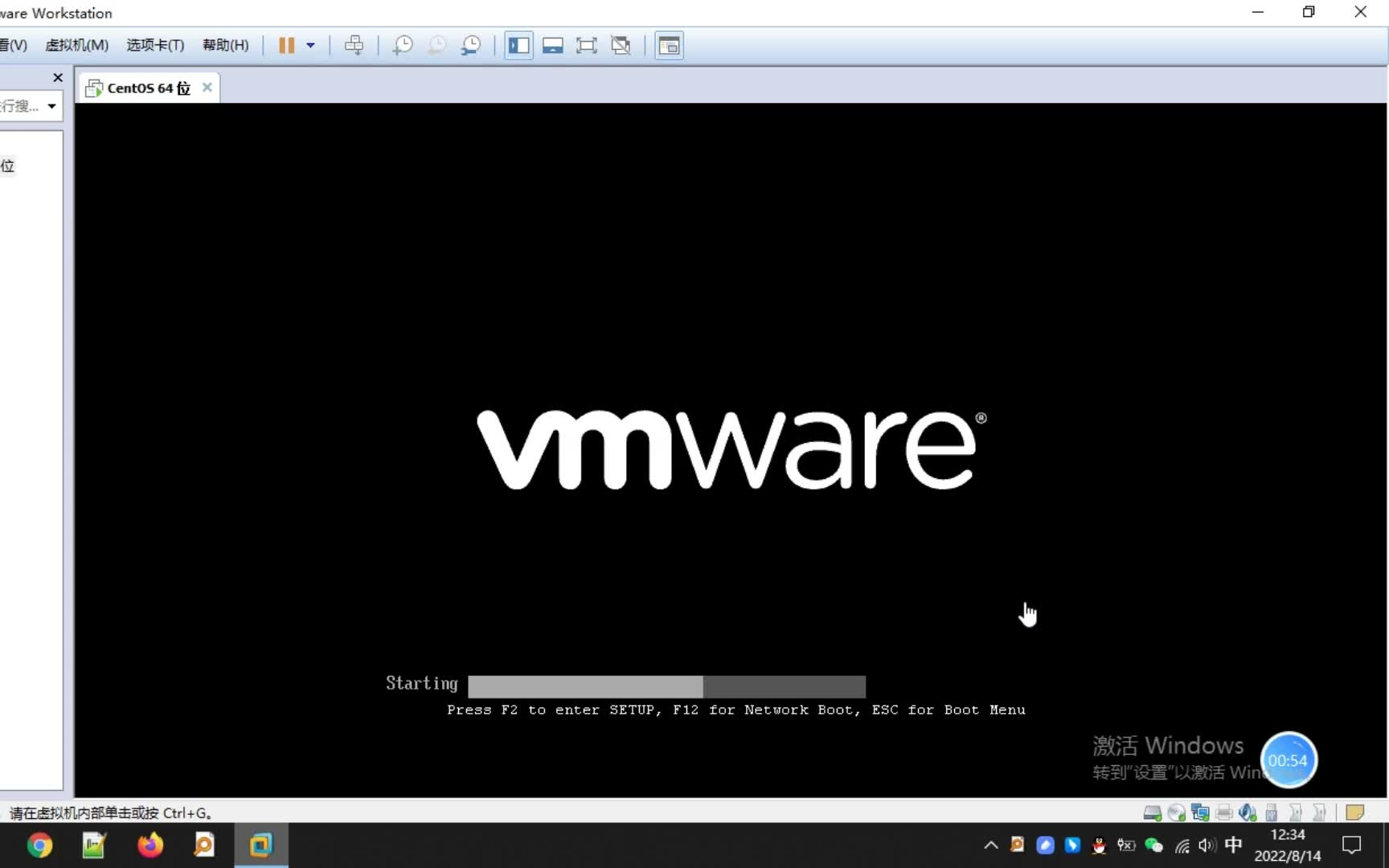
Task: Open Firefox from the taskbar
Action: [x=150, y=845]
